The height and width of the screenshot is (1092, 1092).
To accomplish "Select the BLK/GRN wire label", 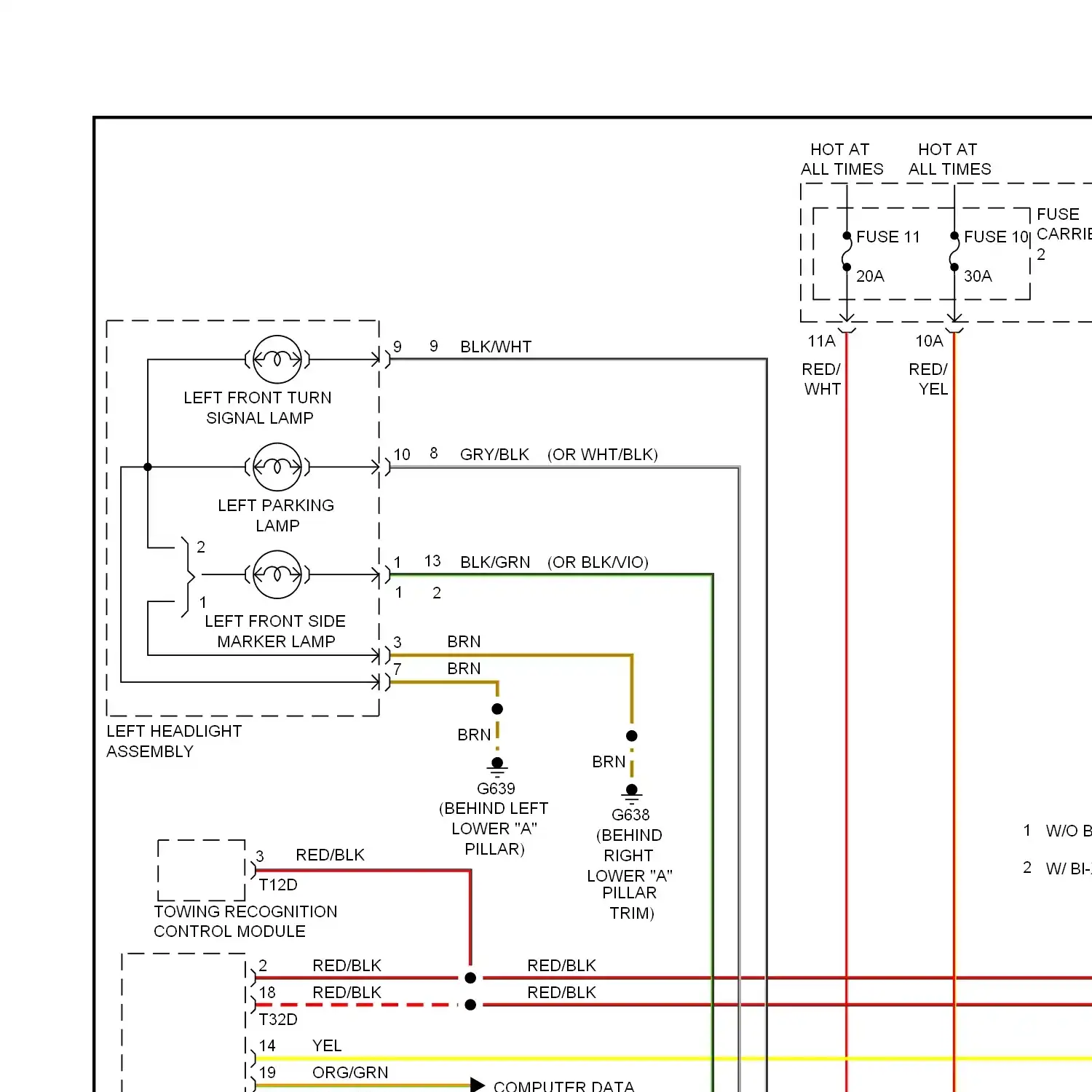I will 495,563.
